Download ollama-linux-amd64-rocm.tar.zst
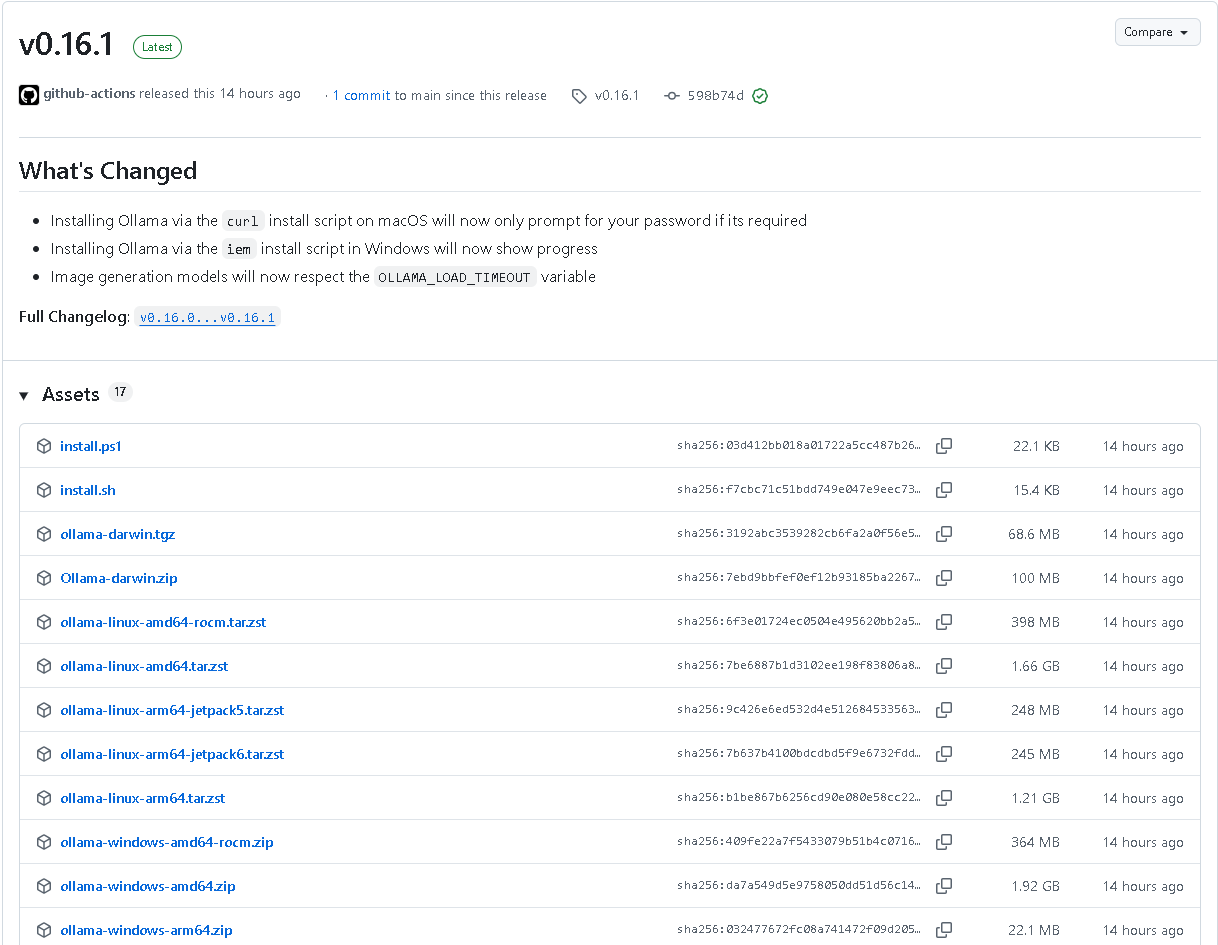 (x=163, y=622)
